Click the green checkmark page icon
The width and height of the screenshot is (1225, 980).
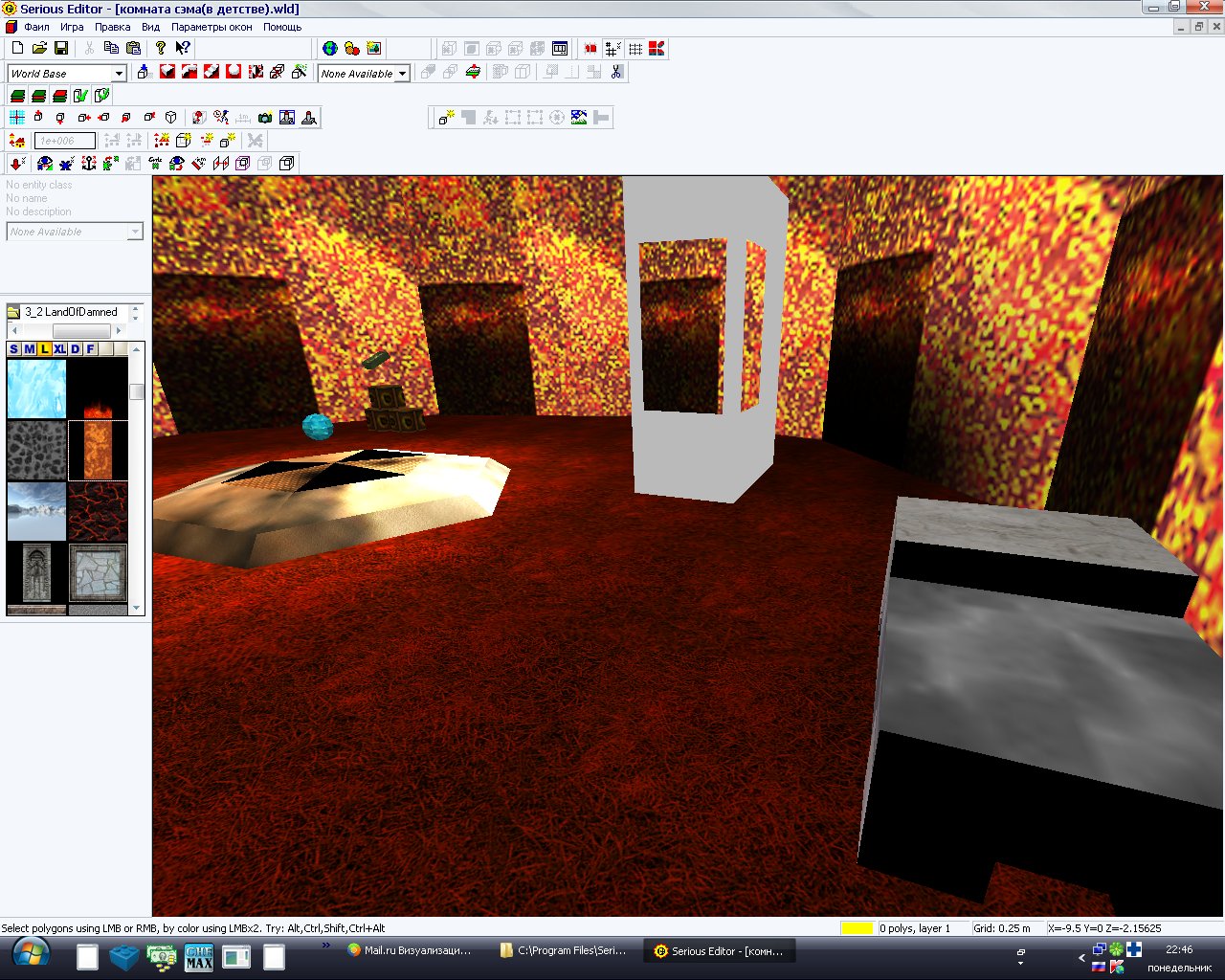tap(80, 95)
